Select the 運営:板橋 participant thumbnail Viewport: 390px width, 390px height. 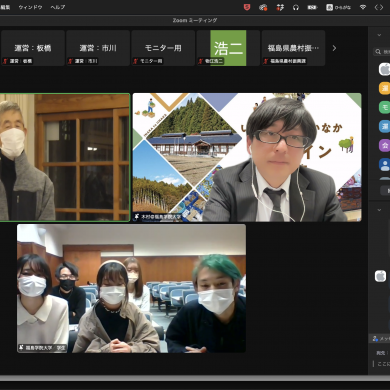[x=33, y=48]
